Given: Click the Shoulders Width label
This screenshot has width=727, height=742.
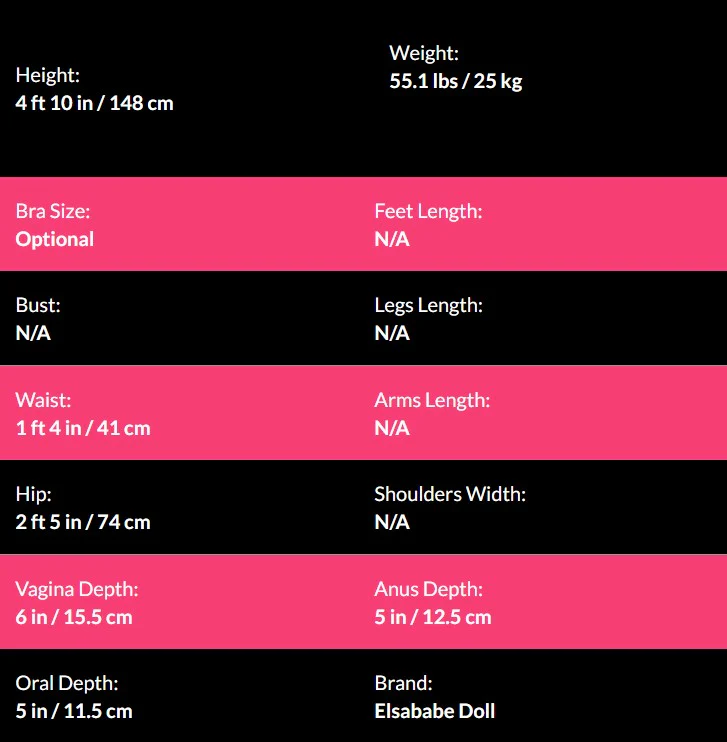Looking at the screenshot, I should pyautogui.click(x=450, y=494).
